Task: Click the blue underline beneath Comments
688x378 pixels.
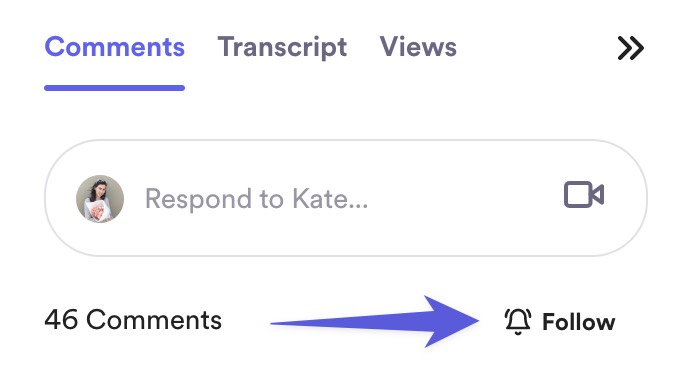Action: 115,88
